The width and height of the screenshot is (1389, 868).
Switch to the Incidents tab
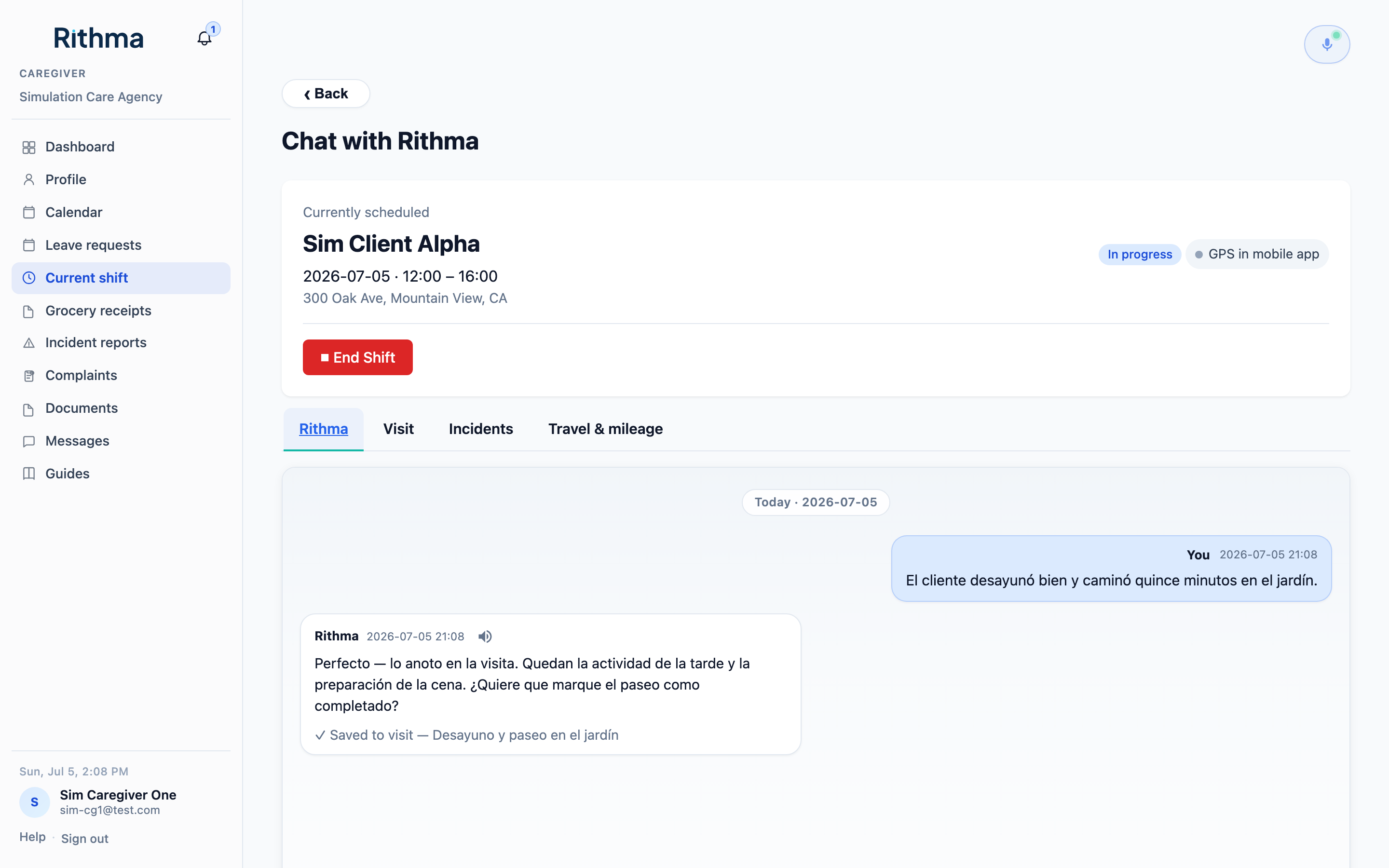pos(481,429)
